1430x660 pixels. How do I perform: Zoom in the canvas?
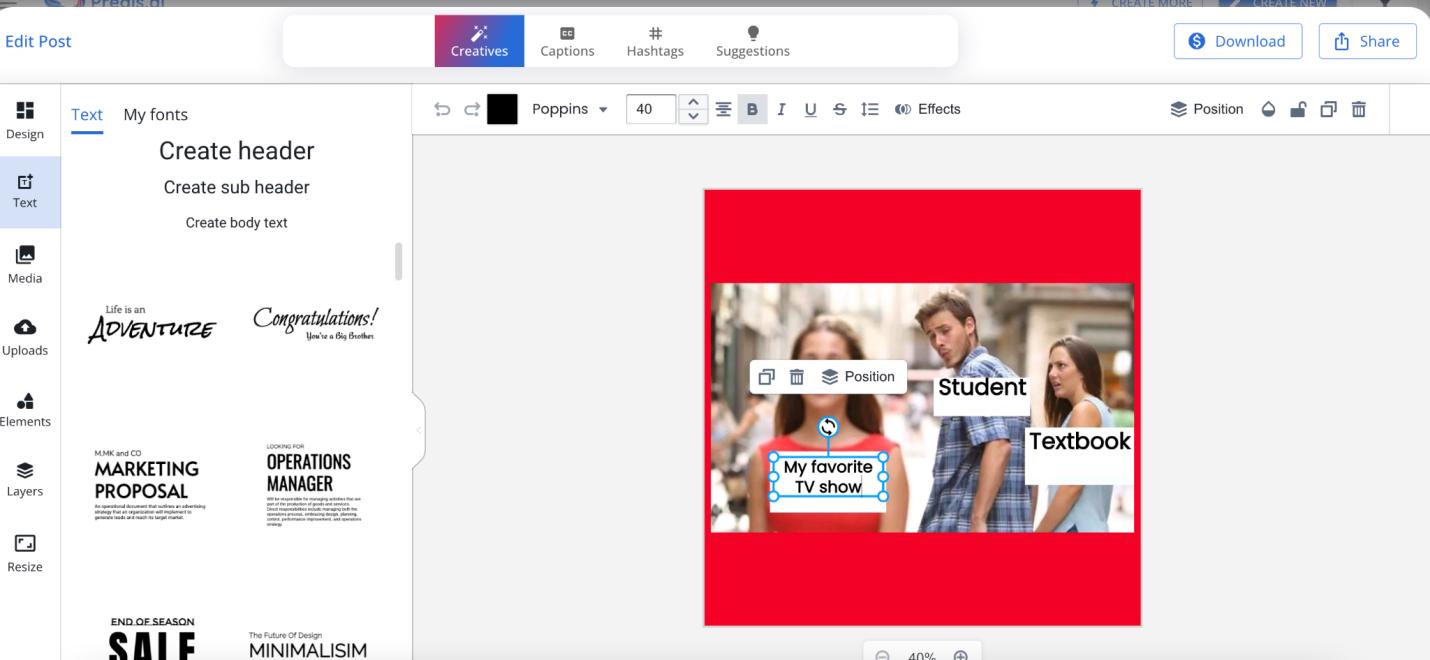(960, 656)
